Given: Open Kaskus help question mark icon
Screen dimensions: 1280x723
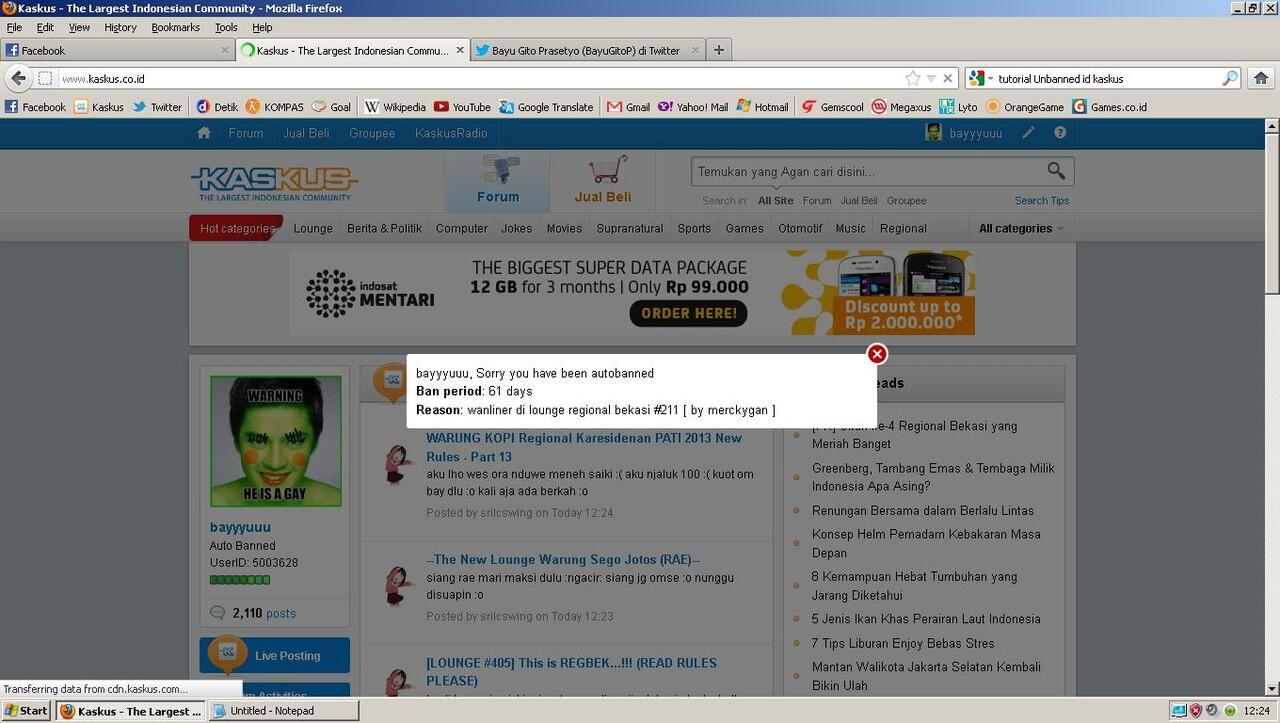Looking at the screenshot, I should pos(1060,133).
